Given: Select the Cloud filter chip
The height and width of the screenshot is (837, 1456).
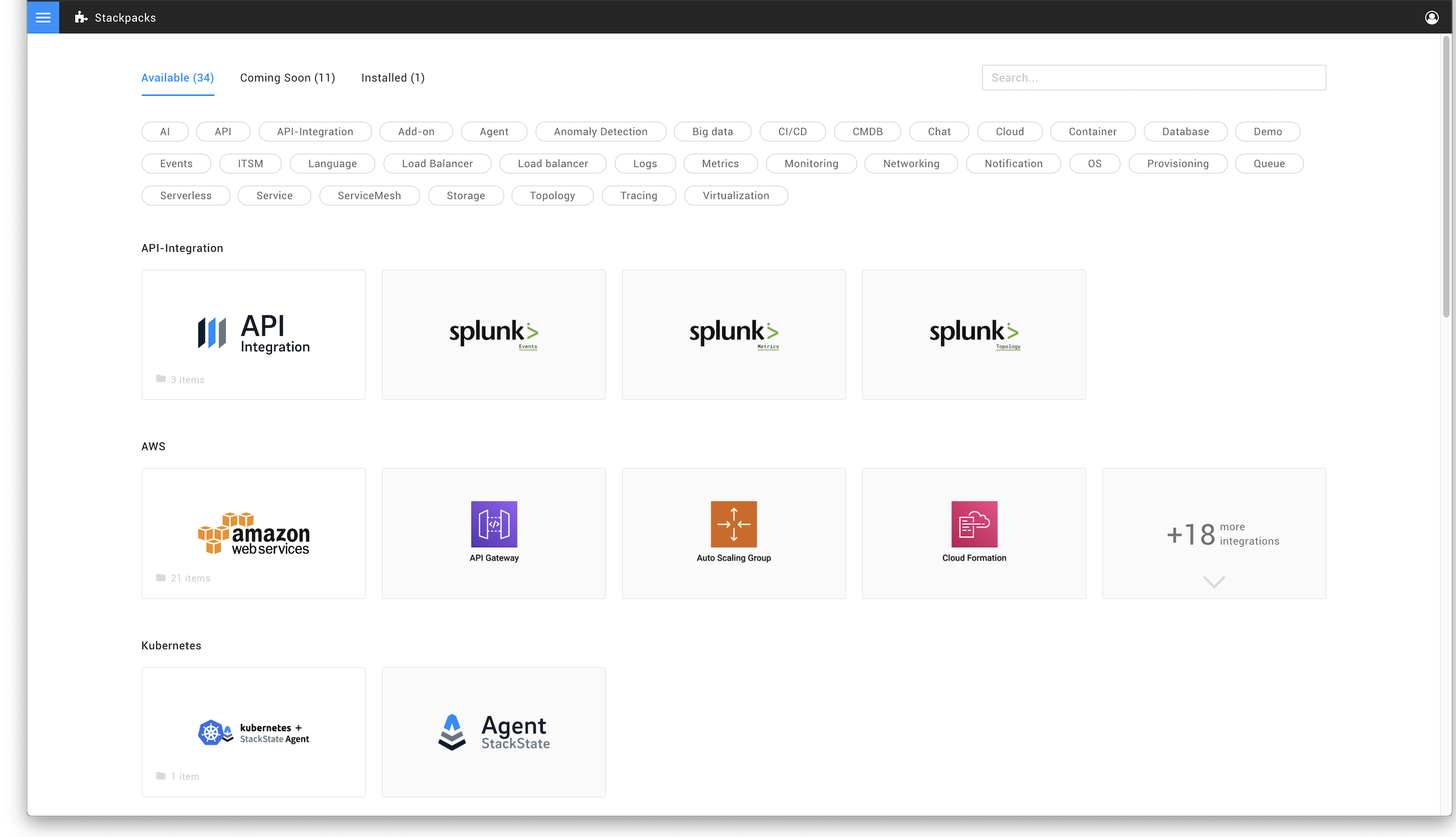Looking at the screenshot, I should click(x=1010, y=132).
